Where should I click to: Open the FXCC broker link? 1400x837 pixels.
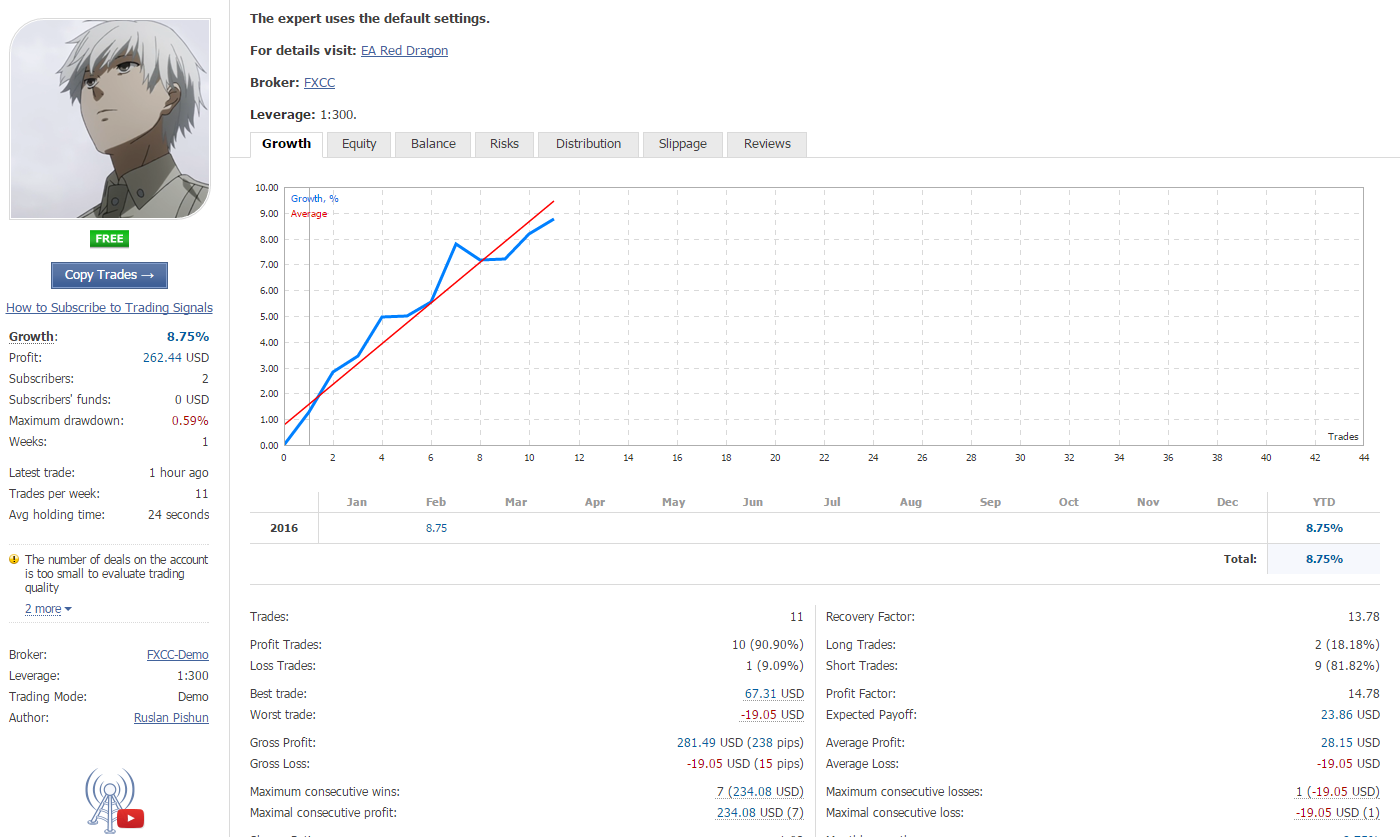319,83
